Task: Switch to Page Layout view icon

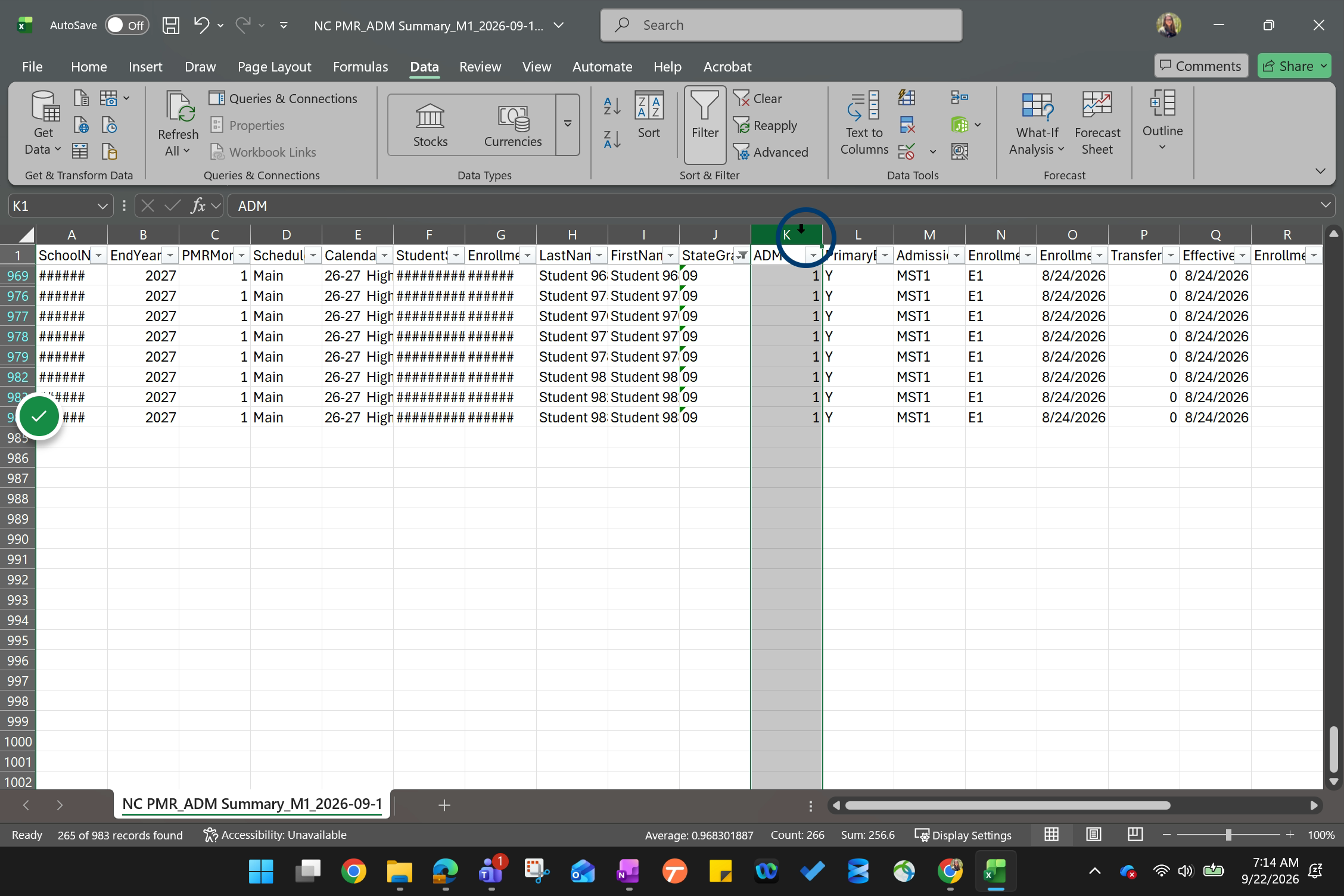Action: coord(1093,835)
